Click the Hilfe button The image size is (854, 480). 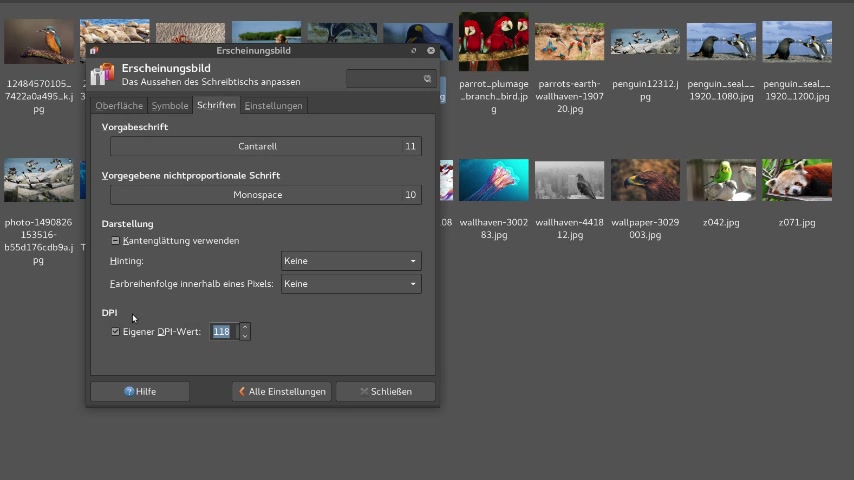tap(140, 392)
